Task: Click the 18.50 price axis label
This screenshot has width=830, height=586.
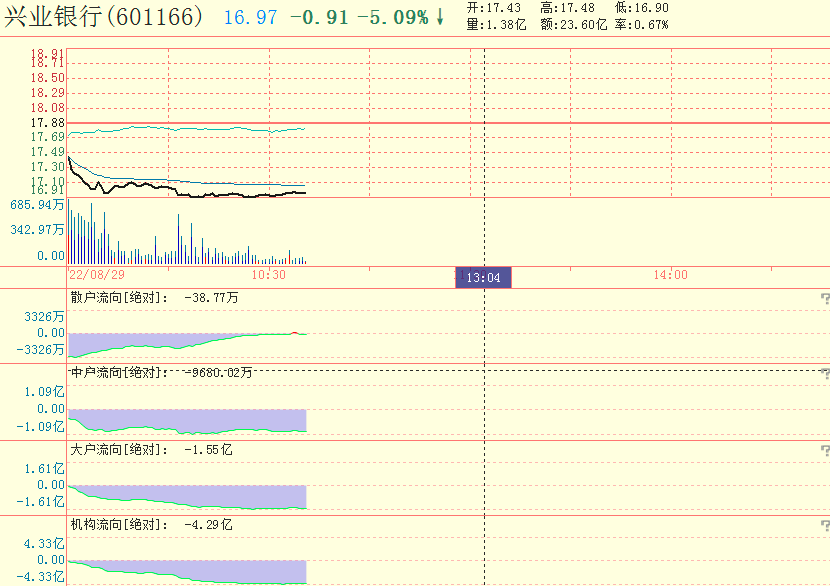Action: [x=47, y=78]
